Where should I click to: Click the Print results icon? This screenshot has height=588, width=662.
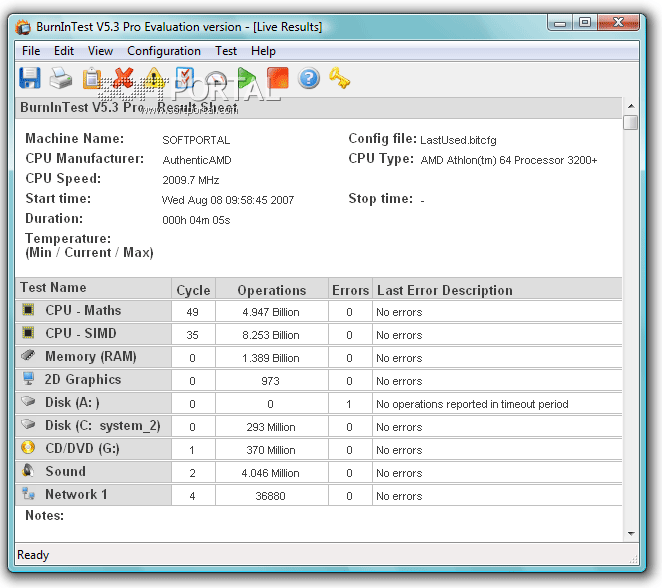(61, 78)
